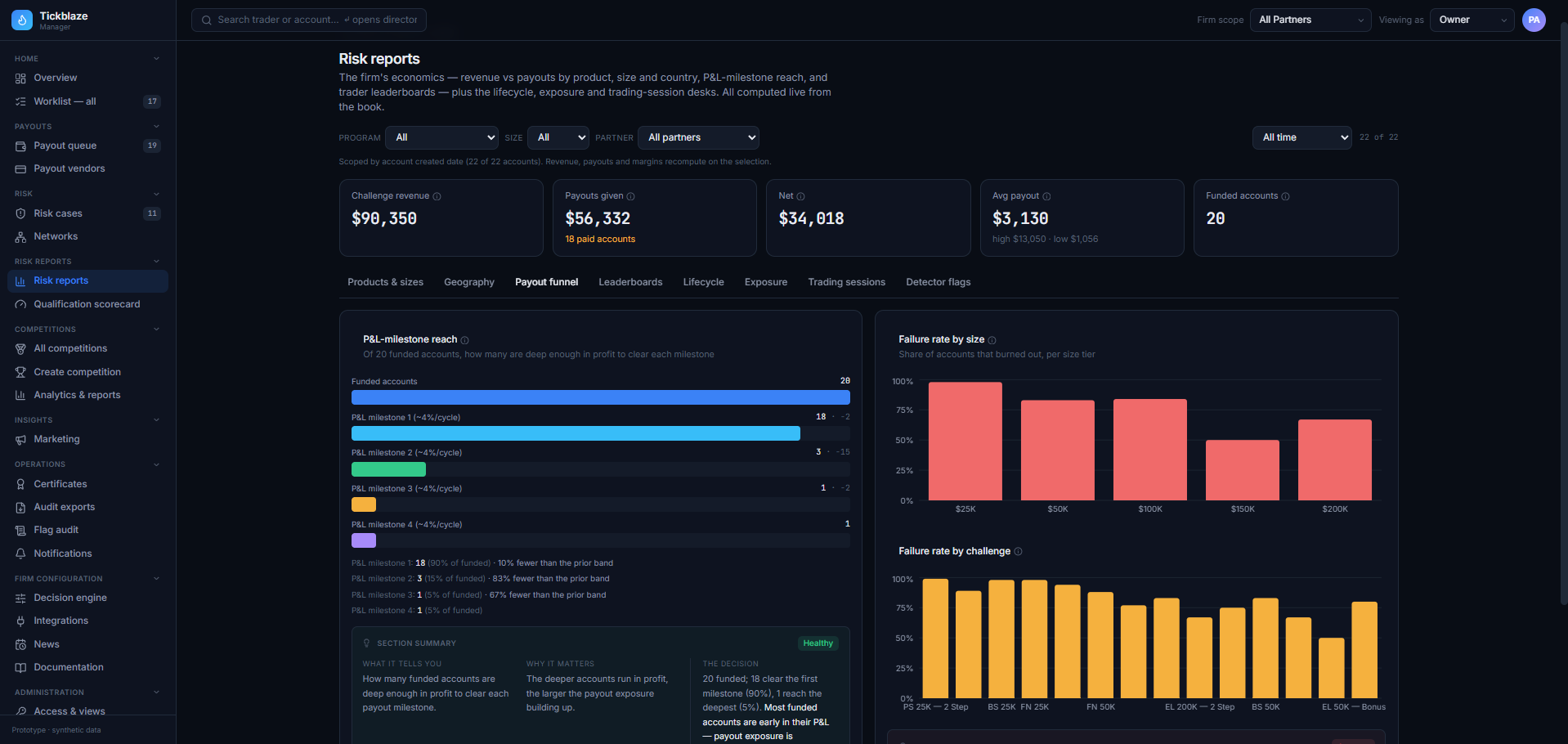
Task: Click the All competitions medal icon
Action: click(20, 349)
